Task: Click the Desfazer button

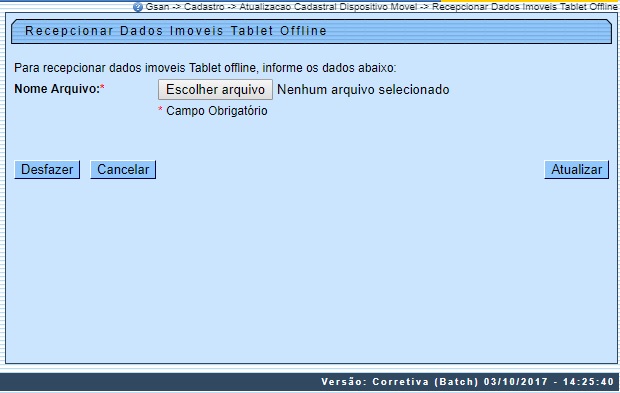Action: (x=47, y=170)
